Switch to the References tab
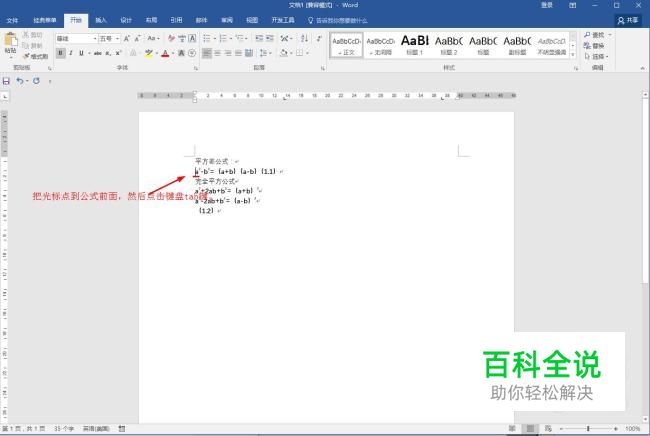The height and width of the screenshot is (436, 650). (176, 20)
